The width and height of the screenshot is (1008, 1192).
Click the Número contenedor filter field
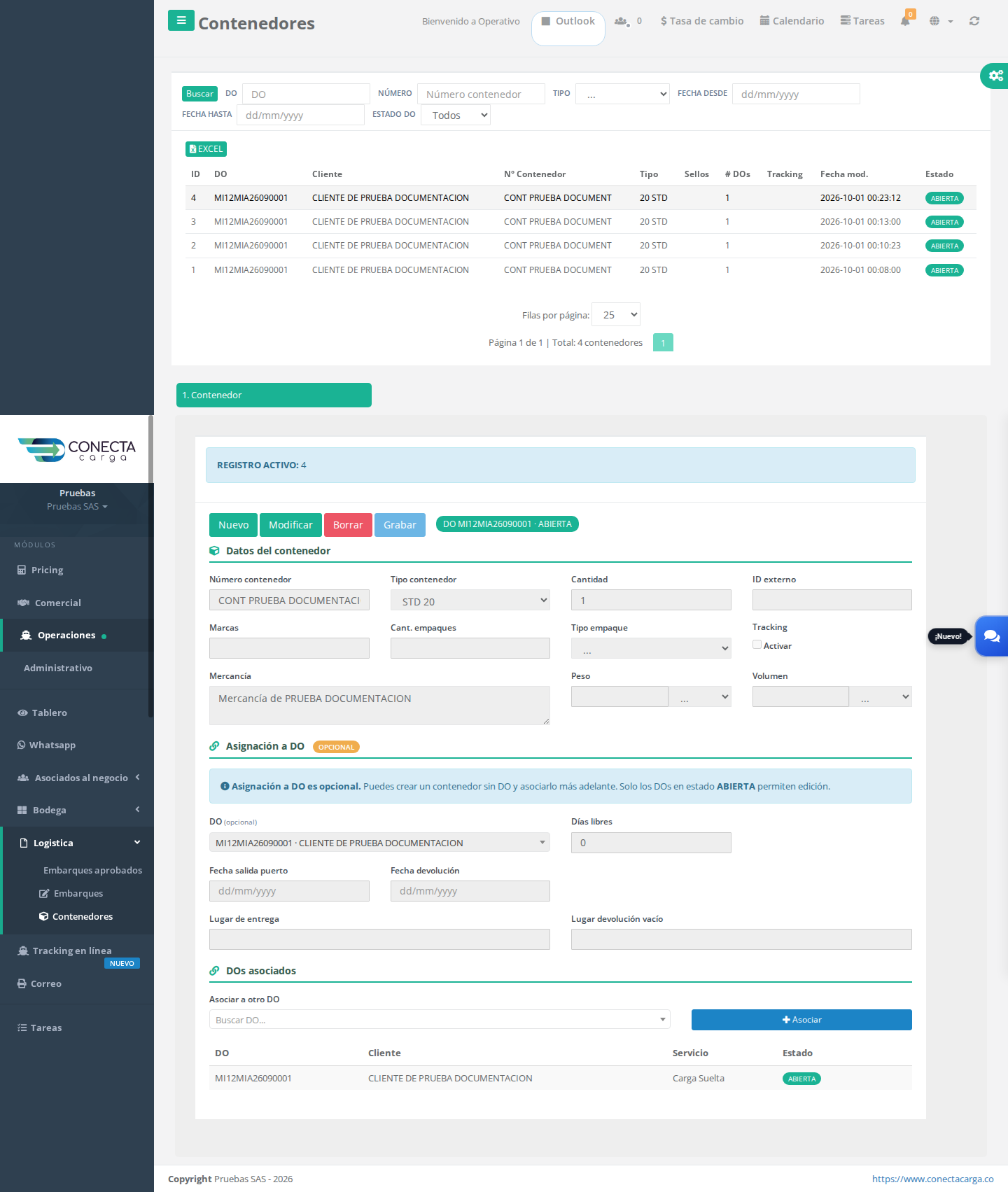(x=481, y=94)
